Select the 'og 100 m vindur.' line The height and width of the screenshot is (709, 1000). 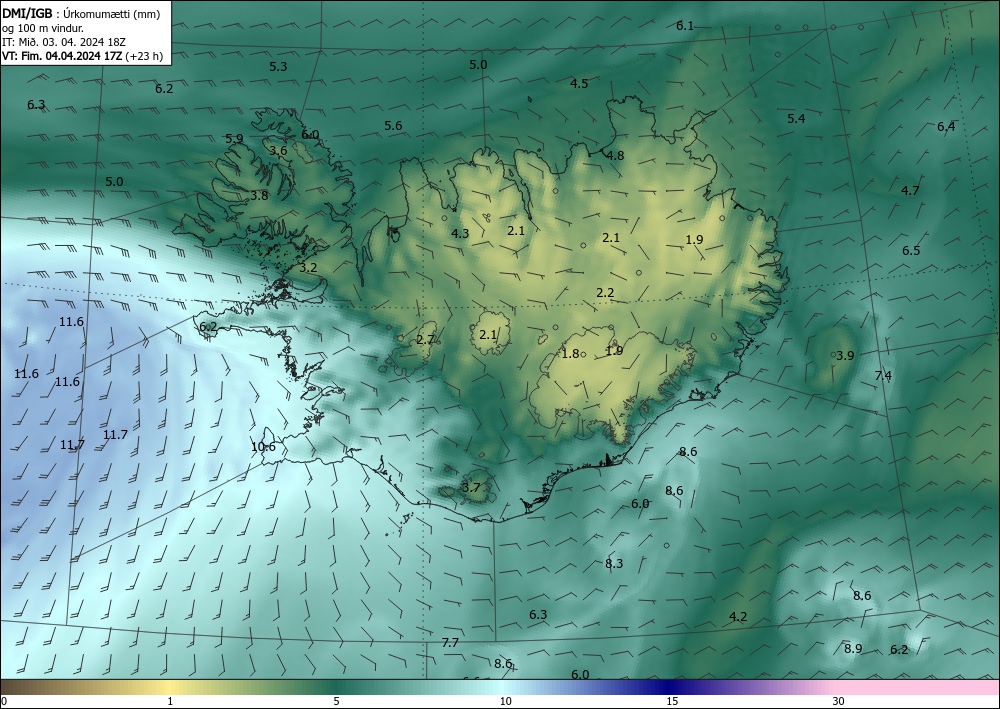coord(42,28)
